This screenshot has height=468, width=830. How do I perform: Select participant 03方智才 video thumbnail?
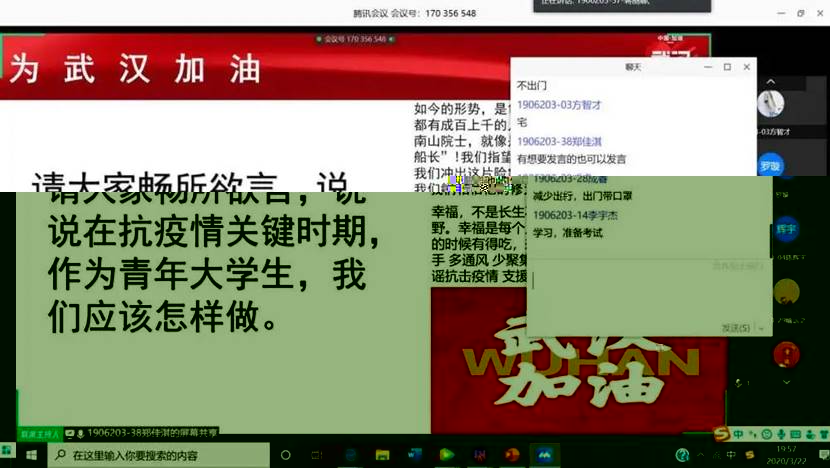[x=770, y=103]
